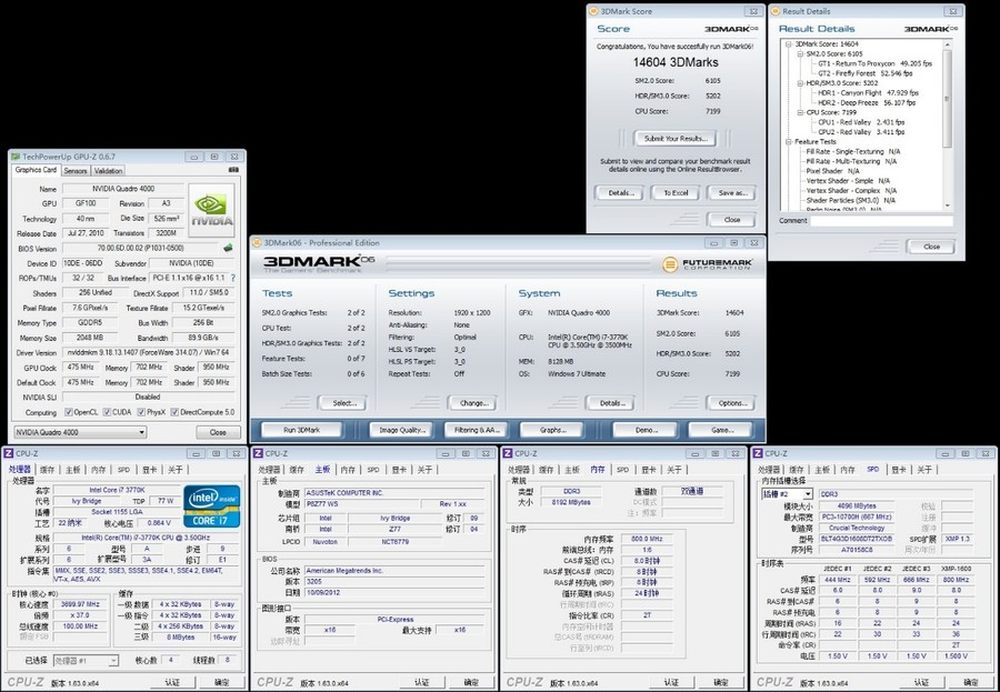Click 认证 button in the processor CPU-Z window
Image resolution: width=1000 pixels, height=692 pixels.
point(172,682)
